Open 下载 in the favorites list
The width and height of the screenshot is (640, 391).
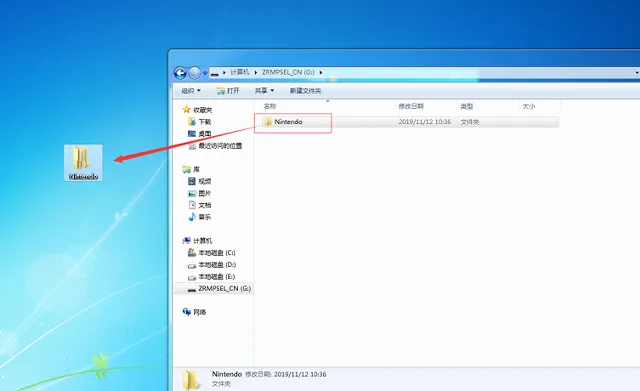coord(200,122)
